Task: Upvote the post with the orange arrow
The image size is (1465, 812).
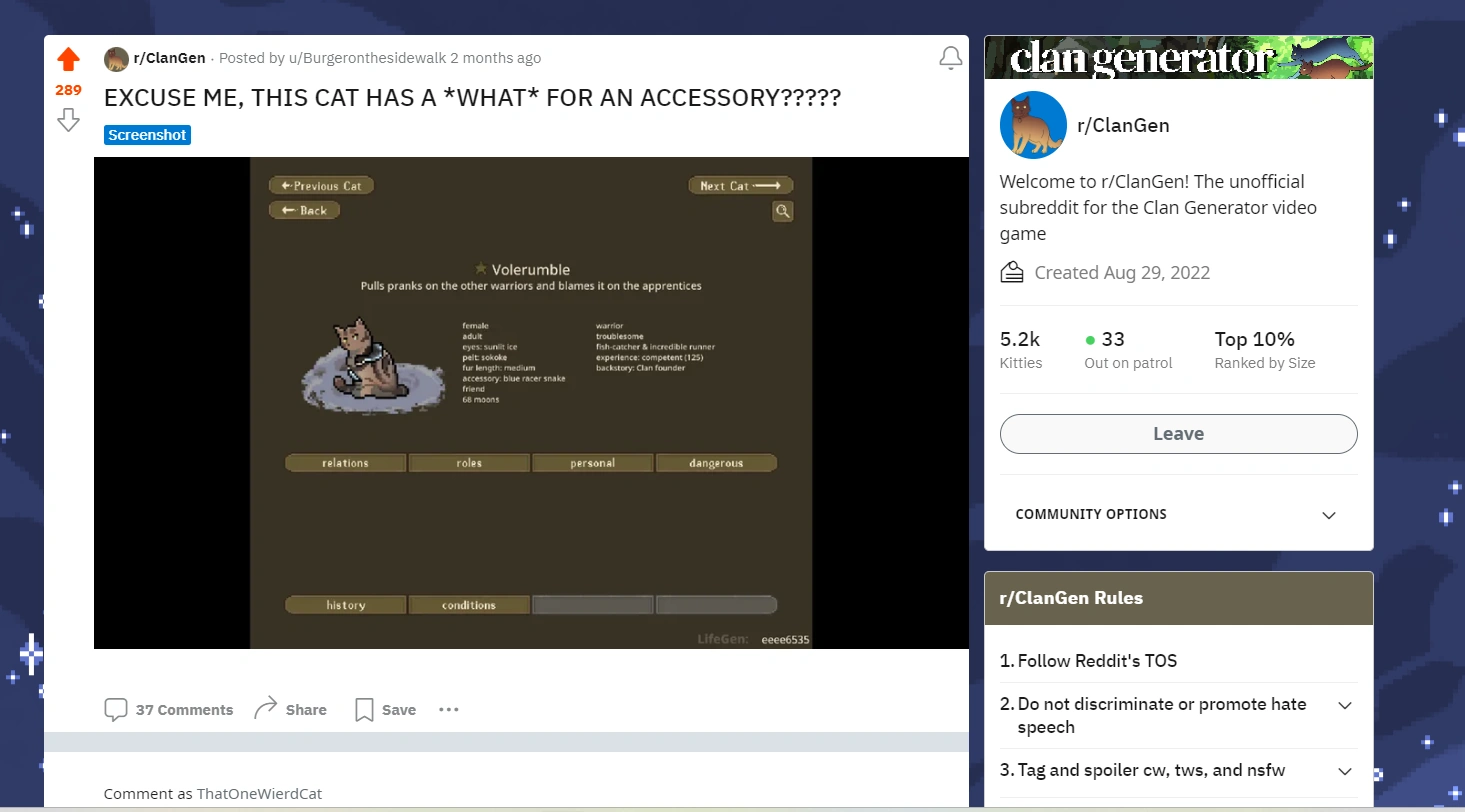Action: pos(67,58)
